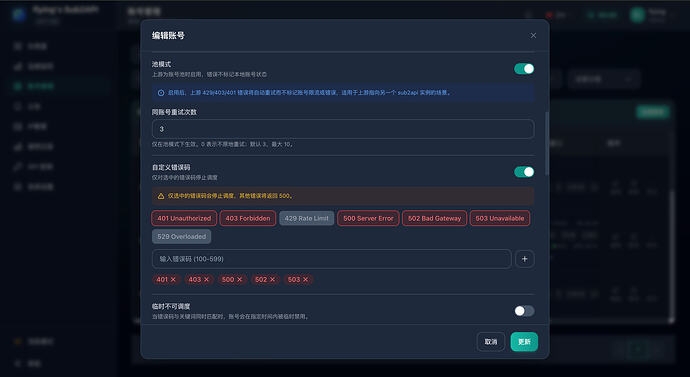The width and height of the screenshot is (690, 377).
Task: Click the warning triangle icon in yellow banner
Action: tap(161, 196)
